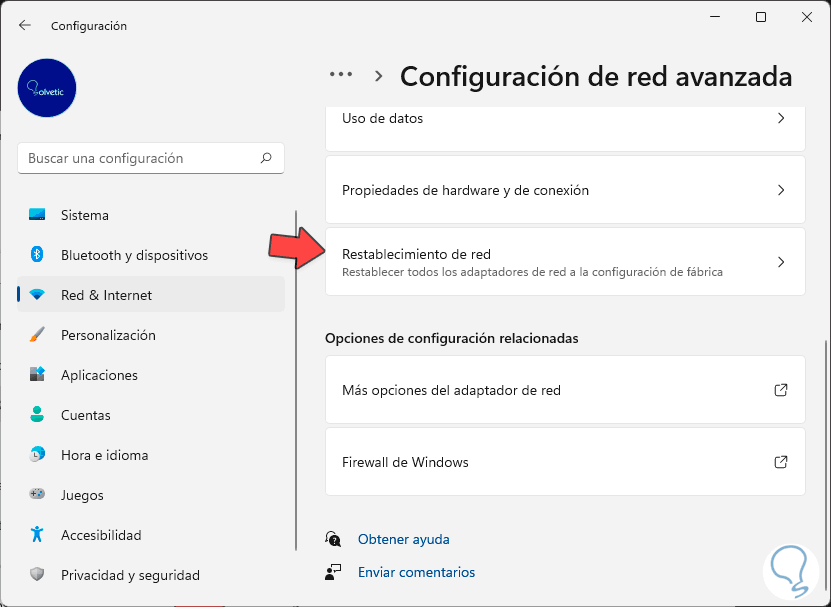
Task: Open Propiedades de hardware y de conexión chevron
Action: point(781,190)
